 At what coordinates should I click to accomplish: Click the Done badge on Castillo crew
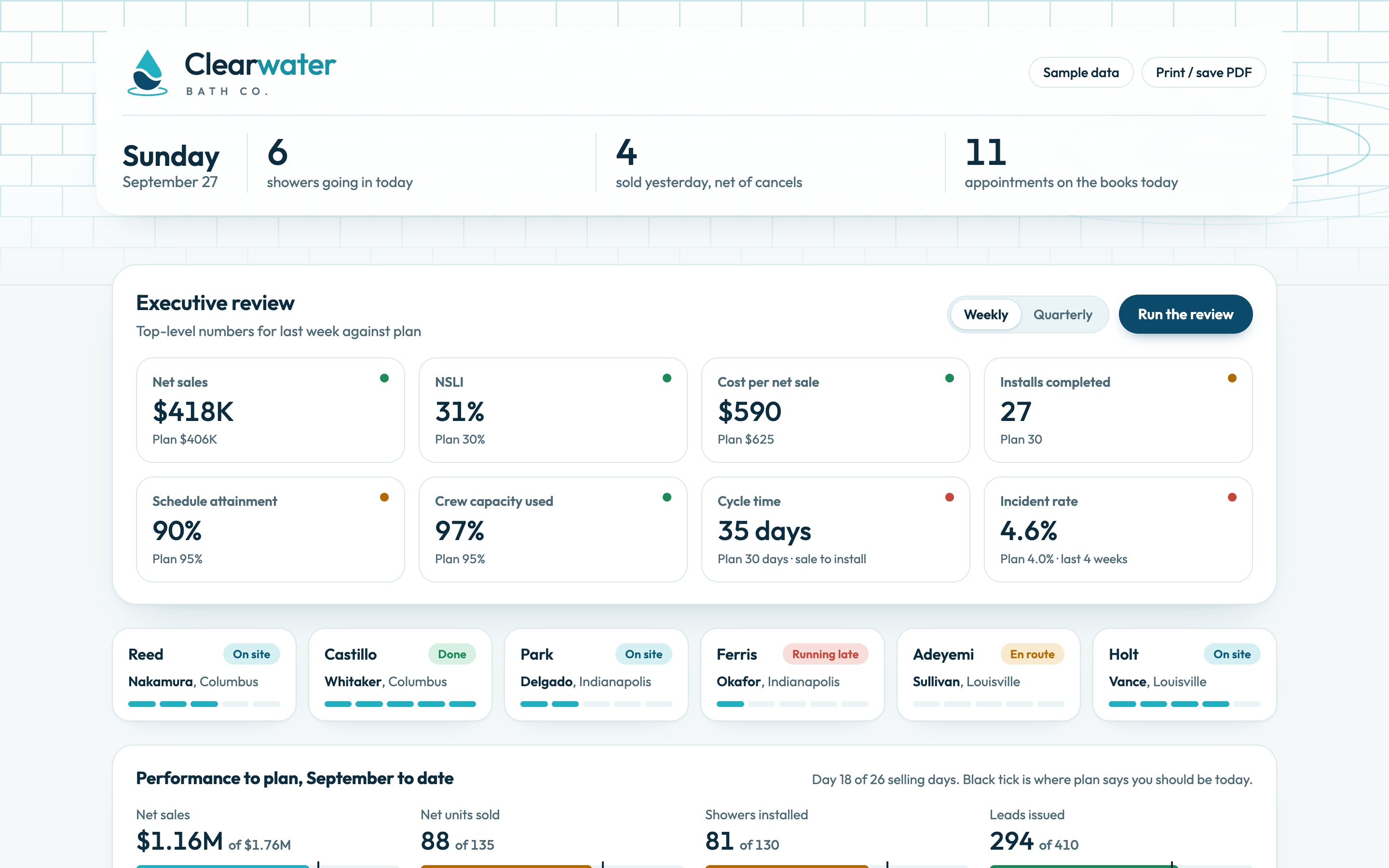point(452,654)
